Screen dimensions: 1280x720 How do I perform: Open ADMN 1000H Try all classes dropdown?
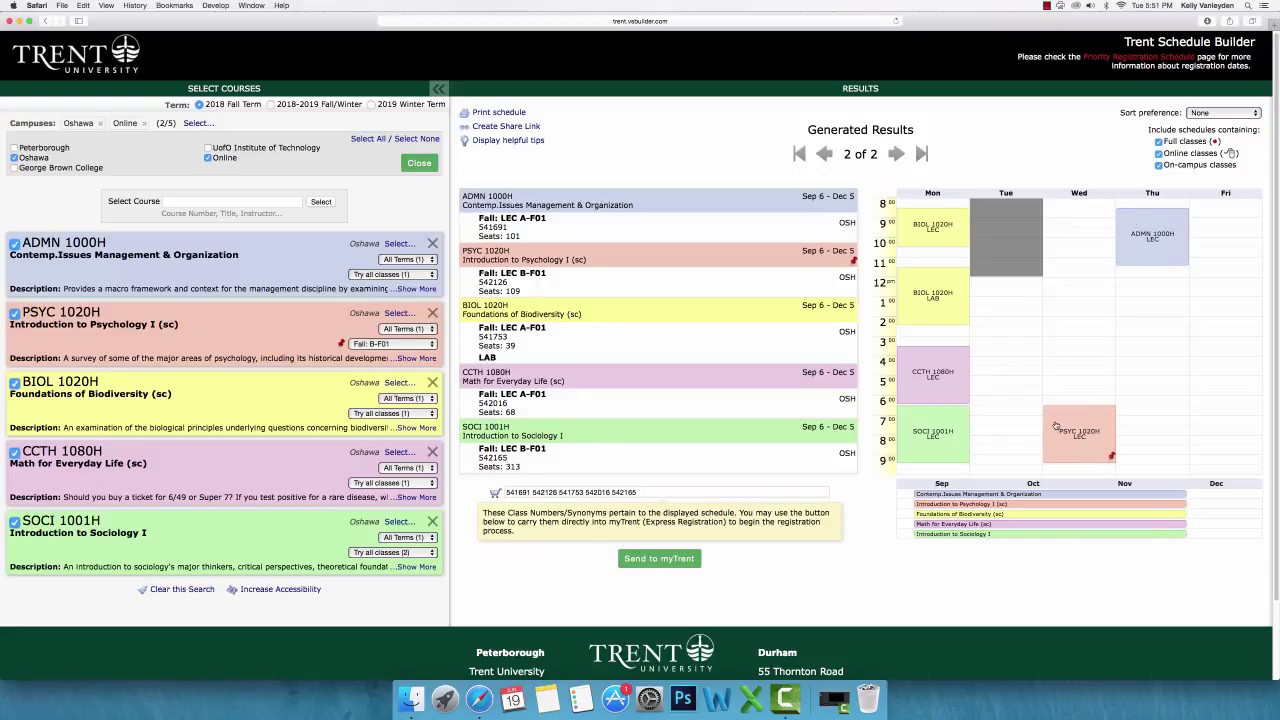tap(393, 275)
